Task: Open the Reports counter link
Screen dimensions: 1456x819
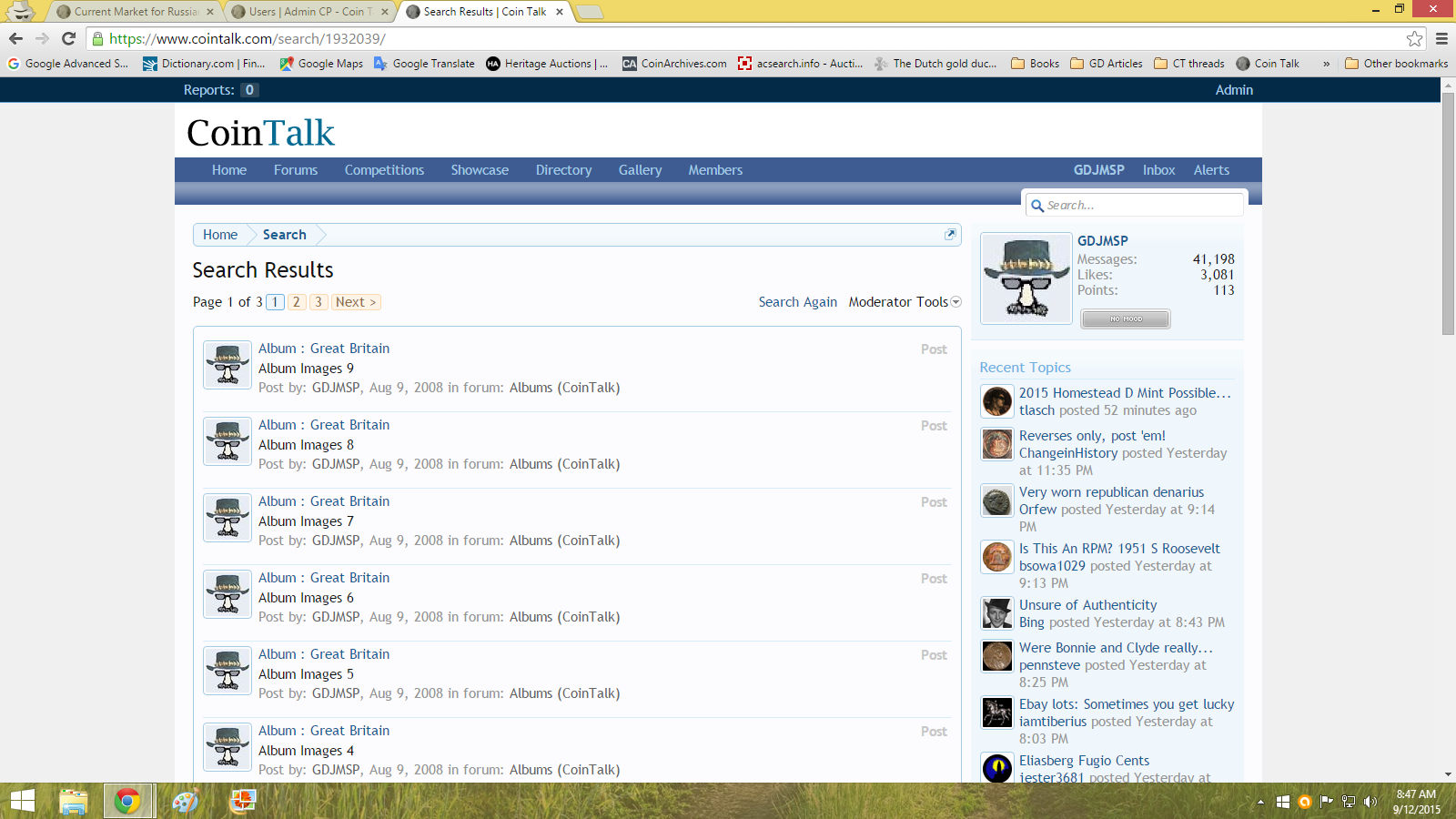Action: [220, 90]
